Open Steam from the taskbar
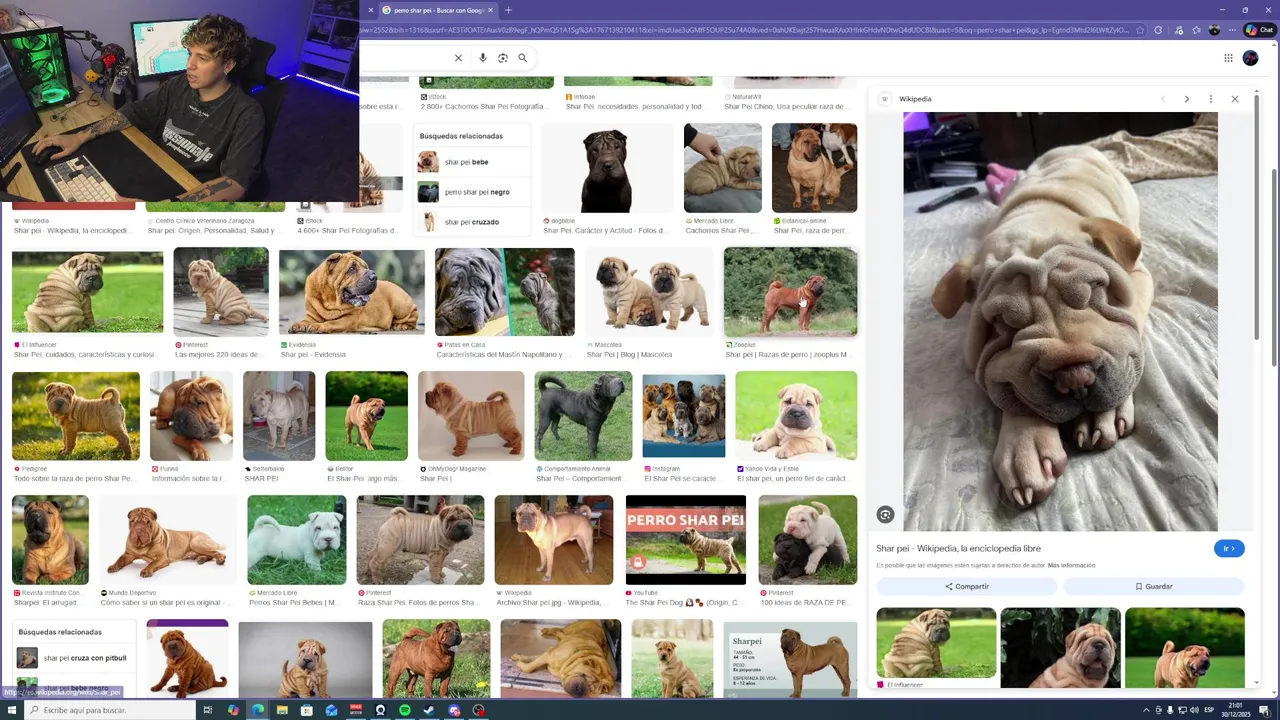The height and width of the screenshot is (720, 1280). pyautogui.click(x=429, y=710)
